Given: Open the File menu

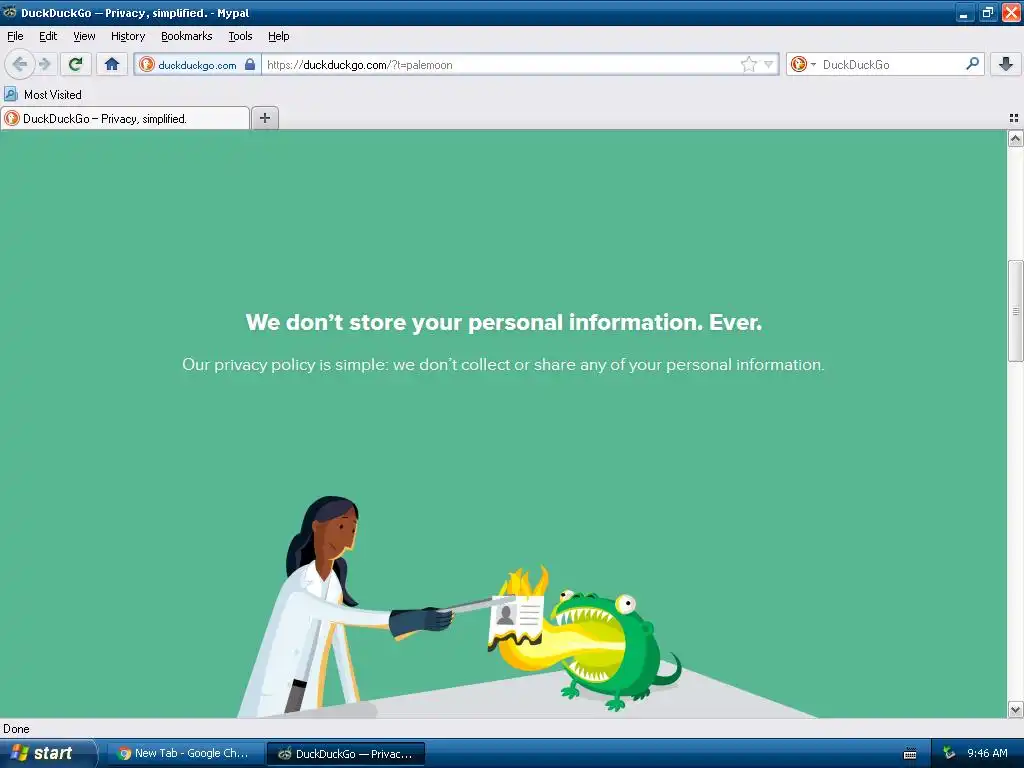Looking at the screenshot, I should tap(15, 36).
